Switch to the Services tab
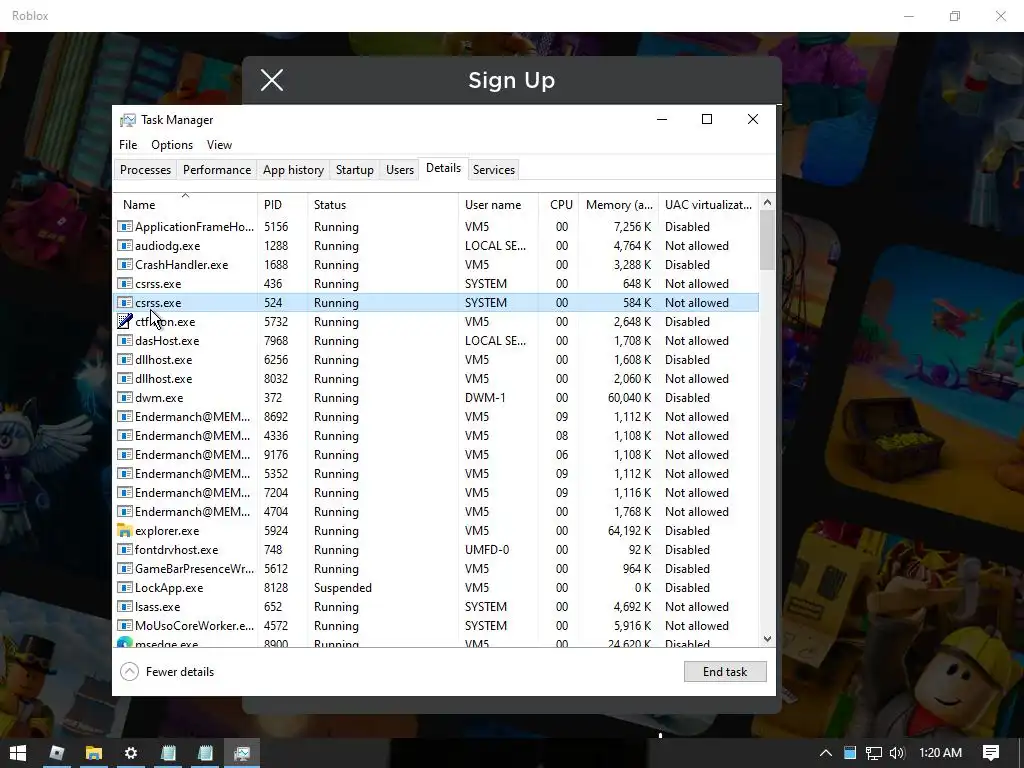 coord(494,170)
